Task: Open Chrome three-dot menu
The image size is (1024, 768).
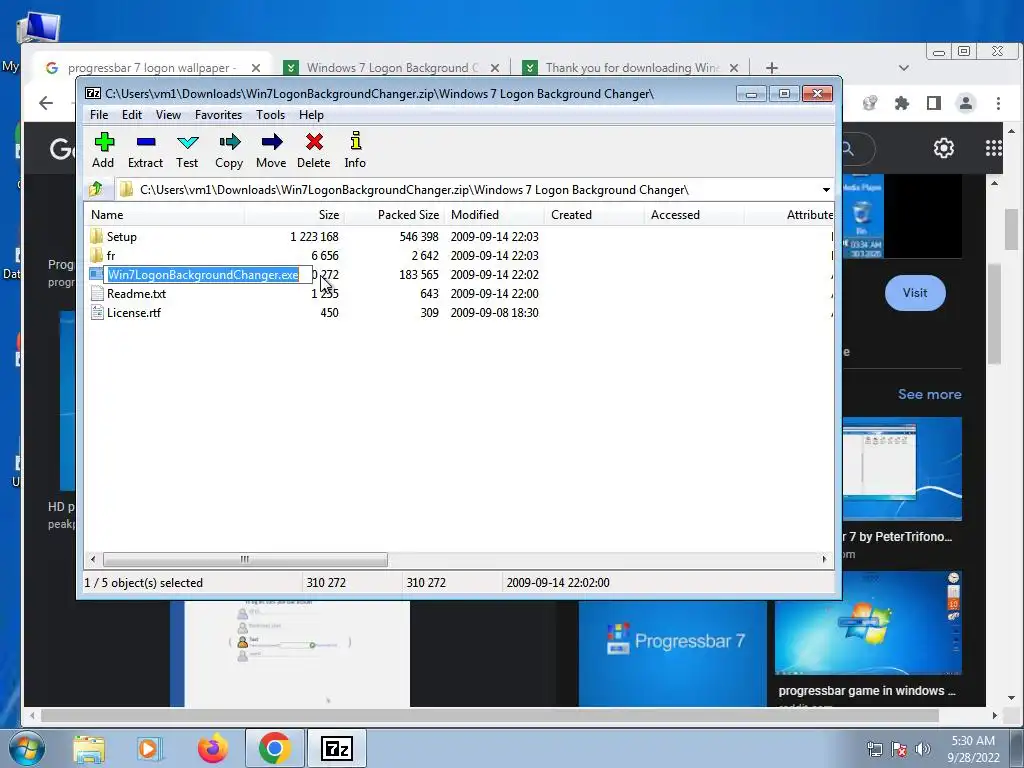Action: click(998, 103)
